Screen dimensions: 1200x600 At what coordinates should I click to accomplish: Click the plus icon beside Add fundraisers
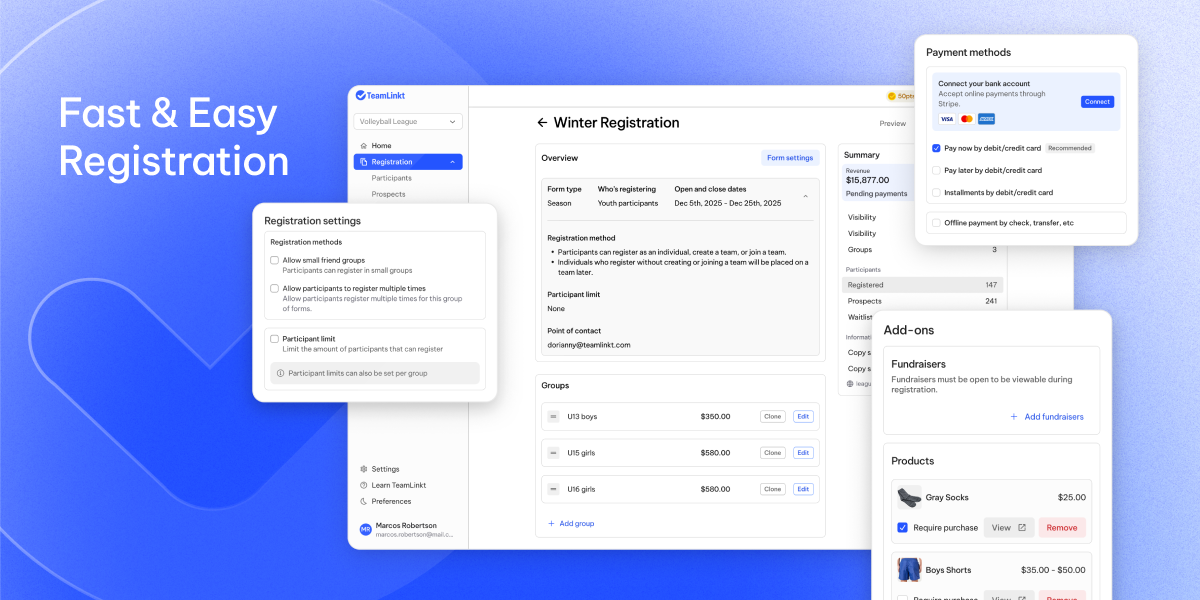click(x=1014, y=417)
